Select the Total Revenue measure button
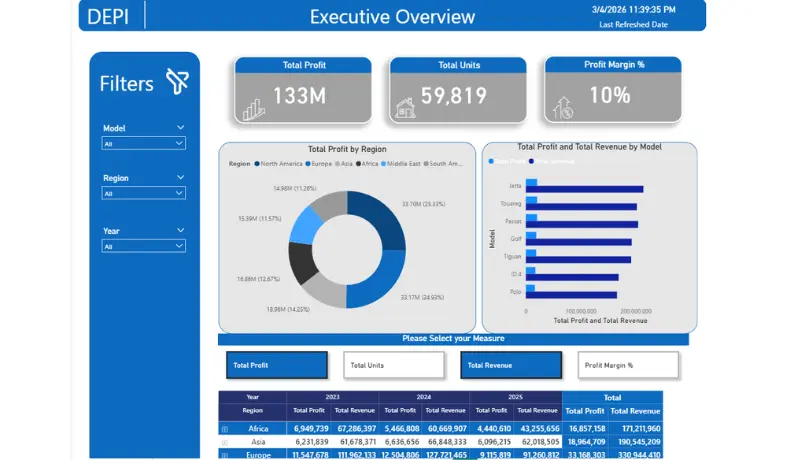 511,365
